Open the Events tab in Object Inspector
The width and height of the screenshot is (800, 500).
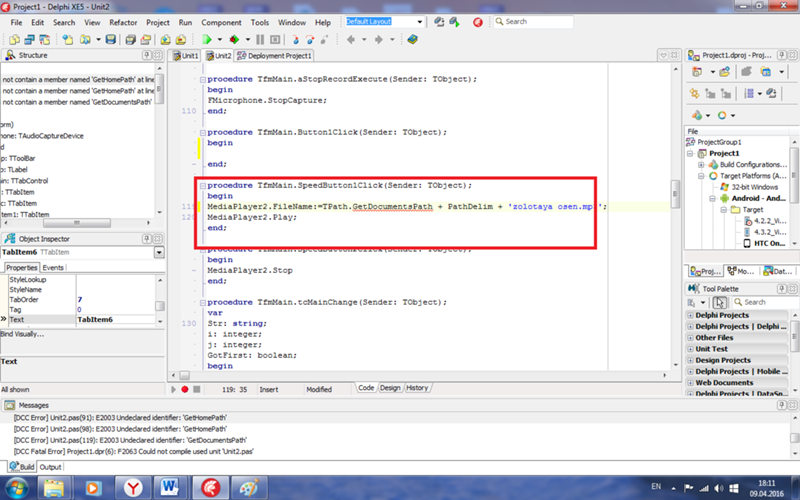[x=53, y=267]
